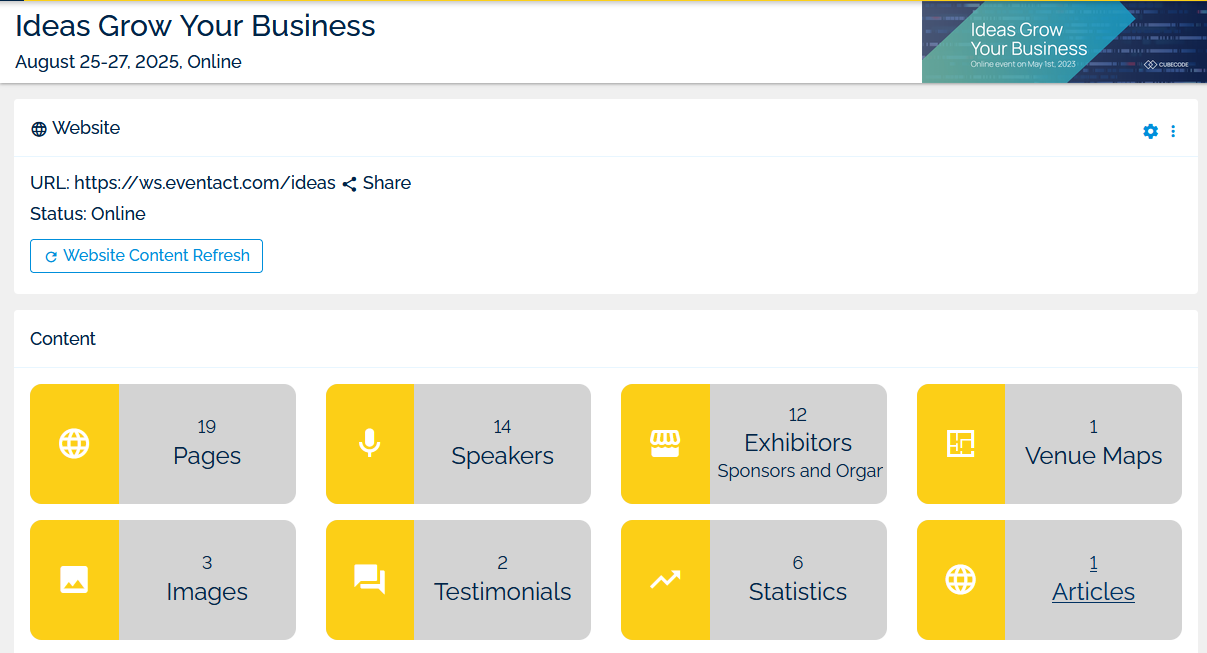Click the Website Content Refresh button
The height and width of the screenshot is (653, 1207).
[x=146, y=256]
